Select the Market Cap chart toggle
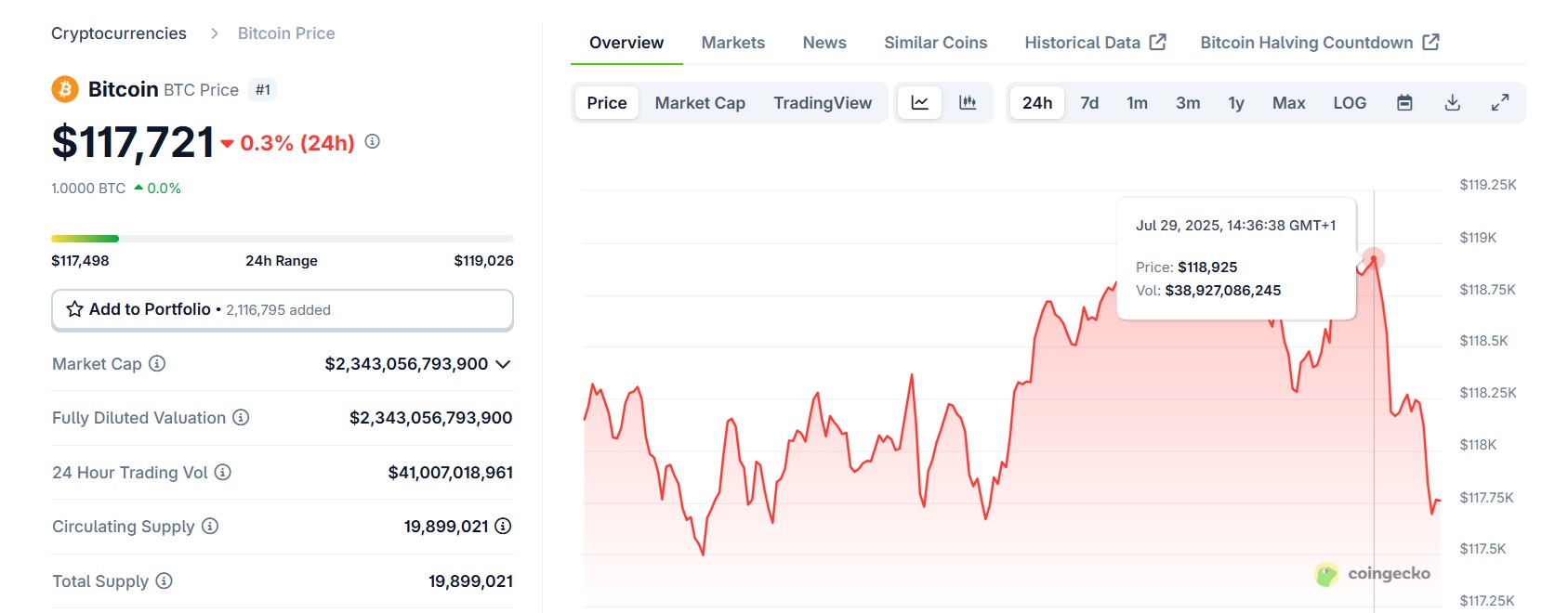The image size is (1568, 613). coord(700,102)
